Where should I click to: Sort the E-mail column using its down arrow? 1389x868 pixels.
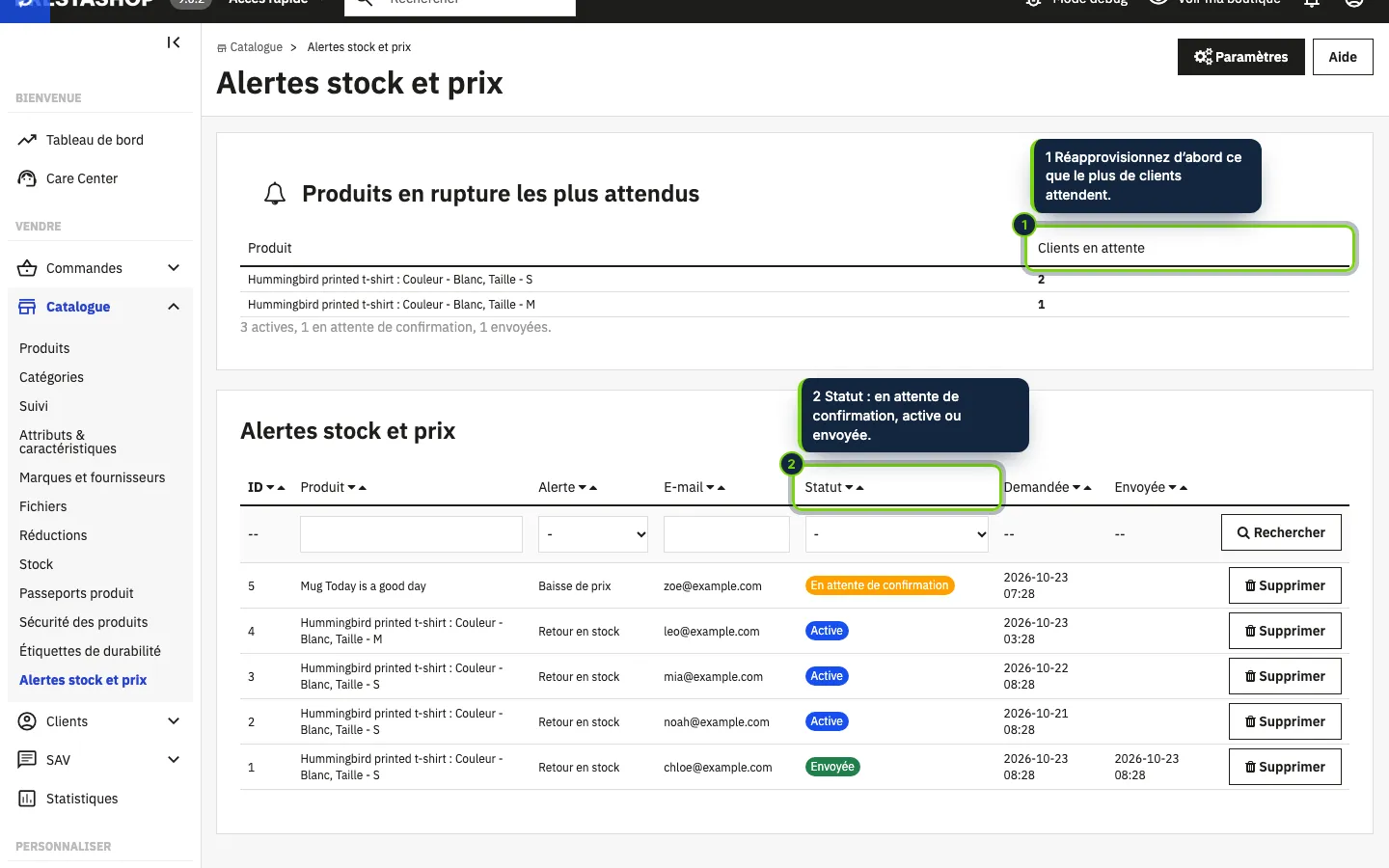[x=710, y=488]
